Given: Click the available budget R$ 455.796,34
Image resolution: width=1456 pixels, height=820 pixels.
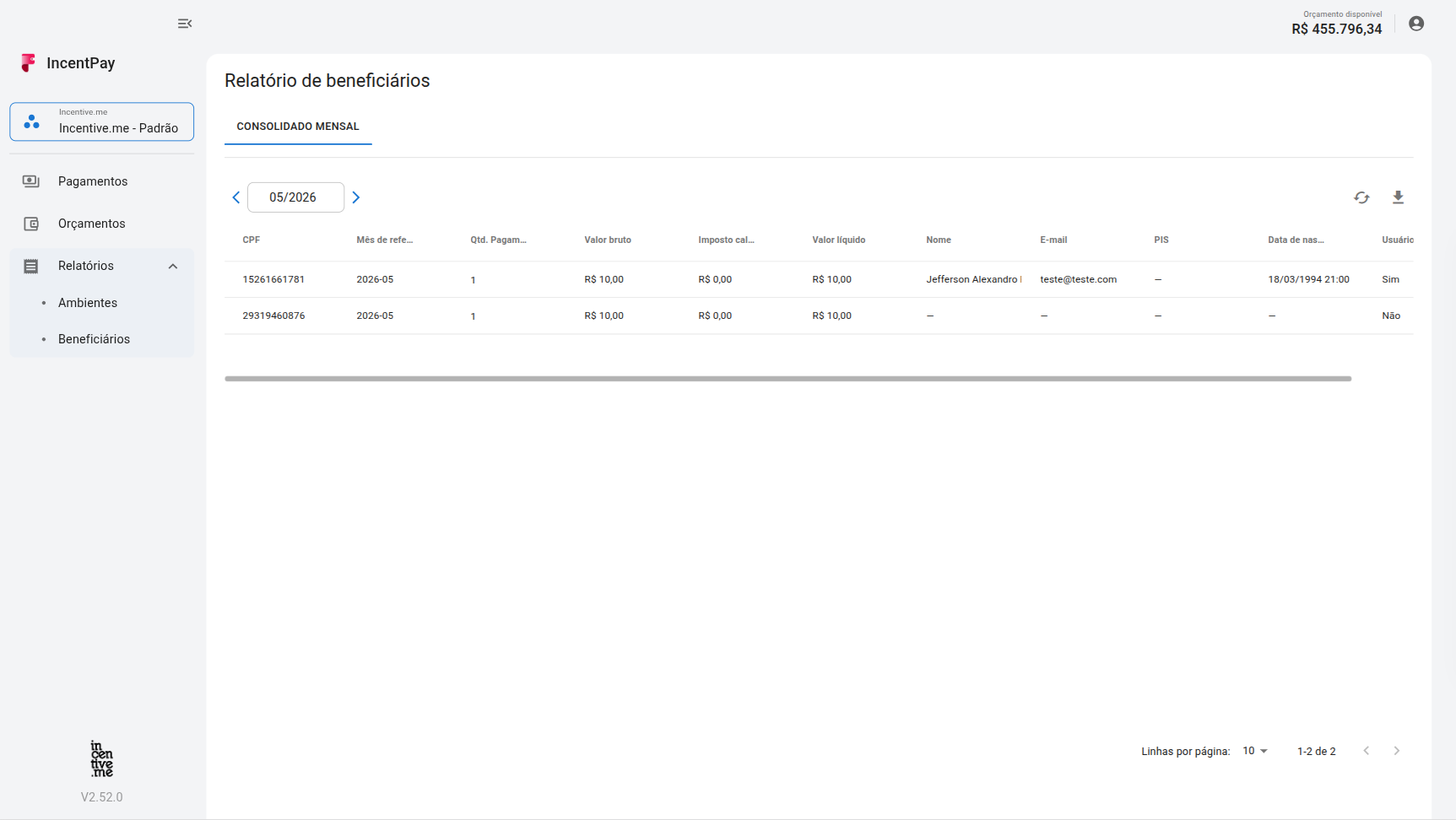Looking at the screenshot, I should [1336, 29].
